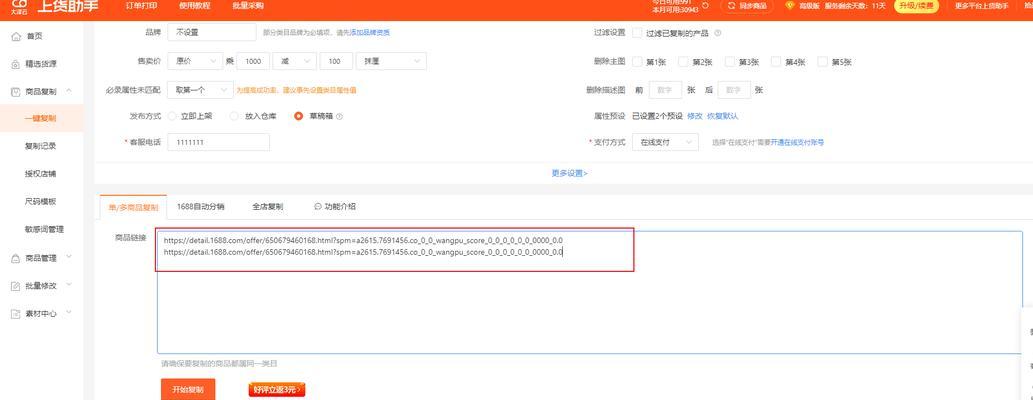Check the 第1张 delete main image box
Viewport: 1033px width, 400px height.
point(637,61)
